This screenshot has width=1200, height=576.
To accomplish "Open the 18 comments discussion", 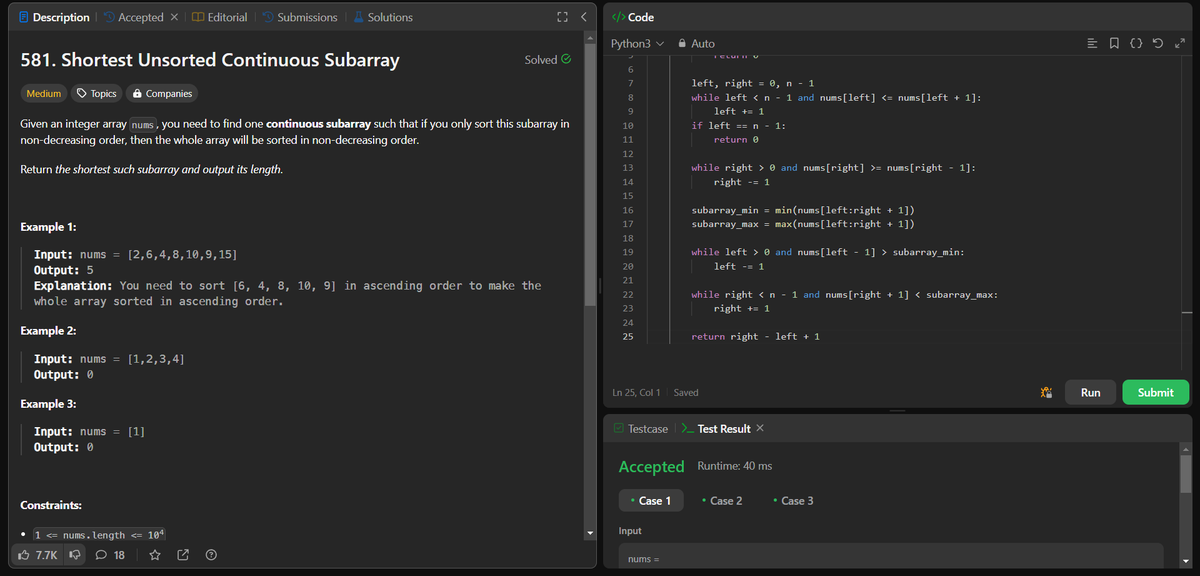I will click(x=110, y=555).
